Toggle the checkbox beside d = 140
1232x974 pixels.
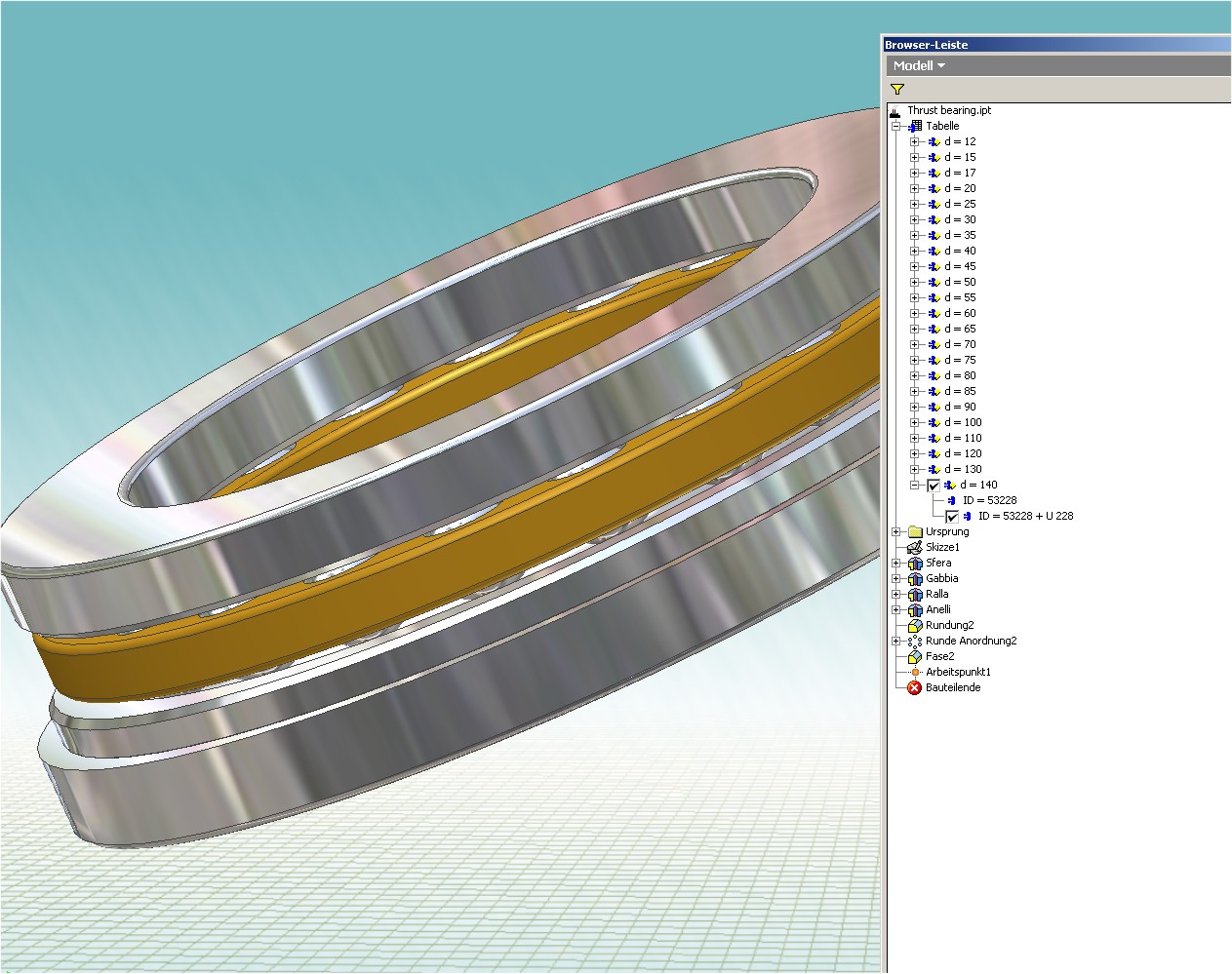[x=934, y=485]
